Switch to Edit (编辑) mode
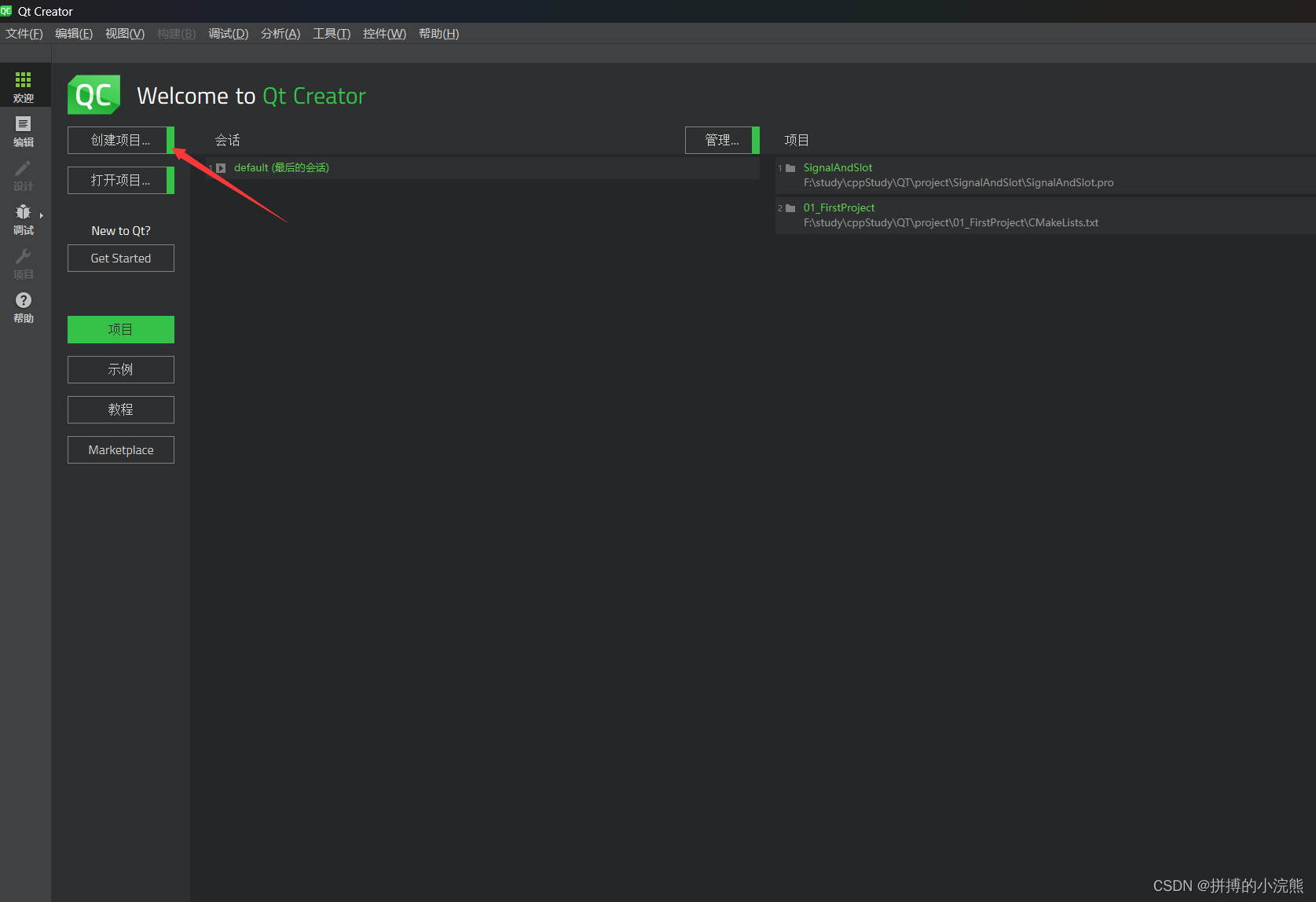This screenshot has width=1316, height=902. coord(24,130)
